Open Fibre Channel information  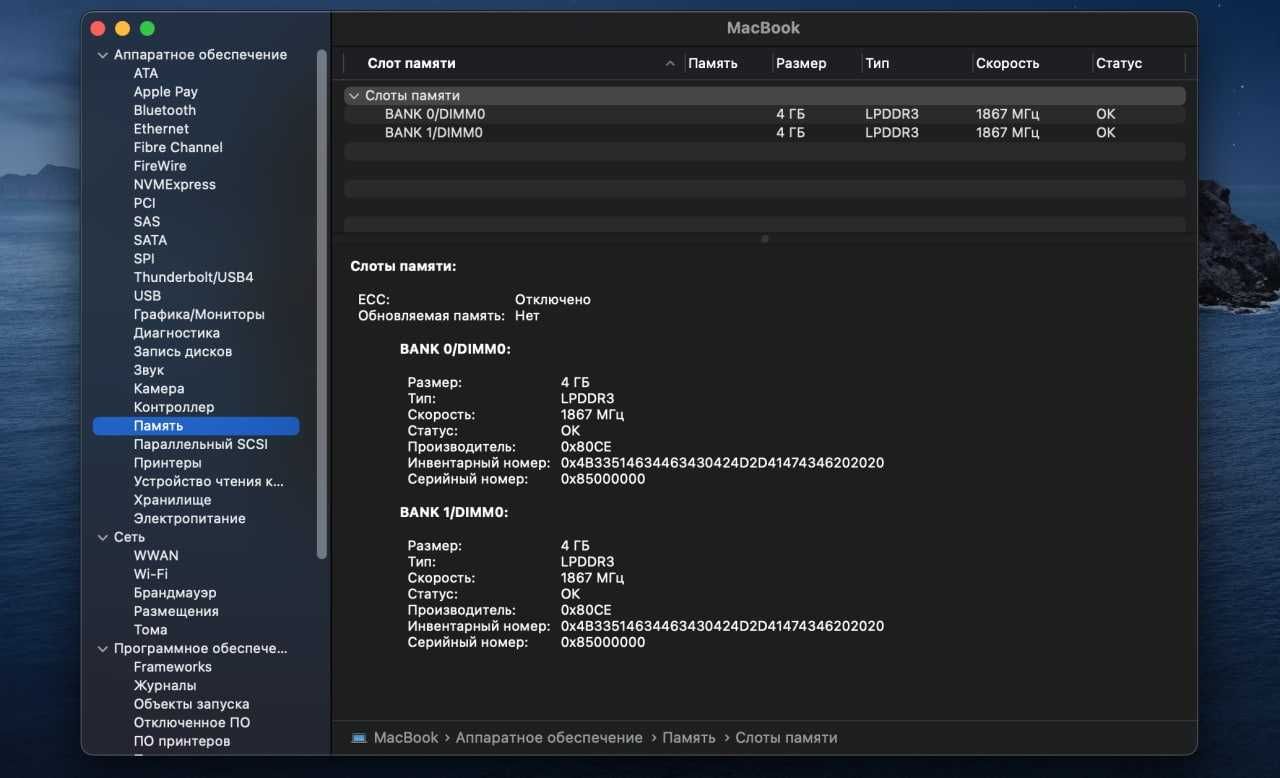[x=178, y=147]
